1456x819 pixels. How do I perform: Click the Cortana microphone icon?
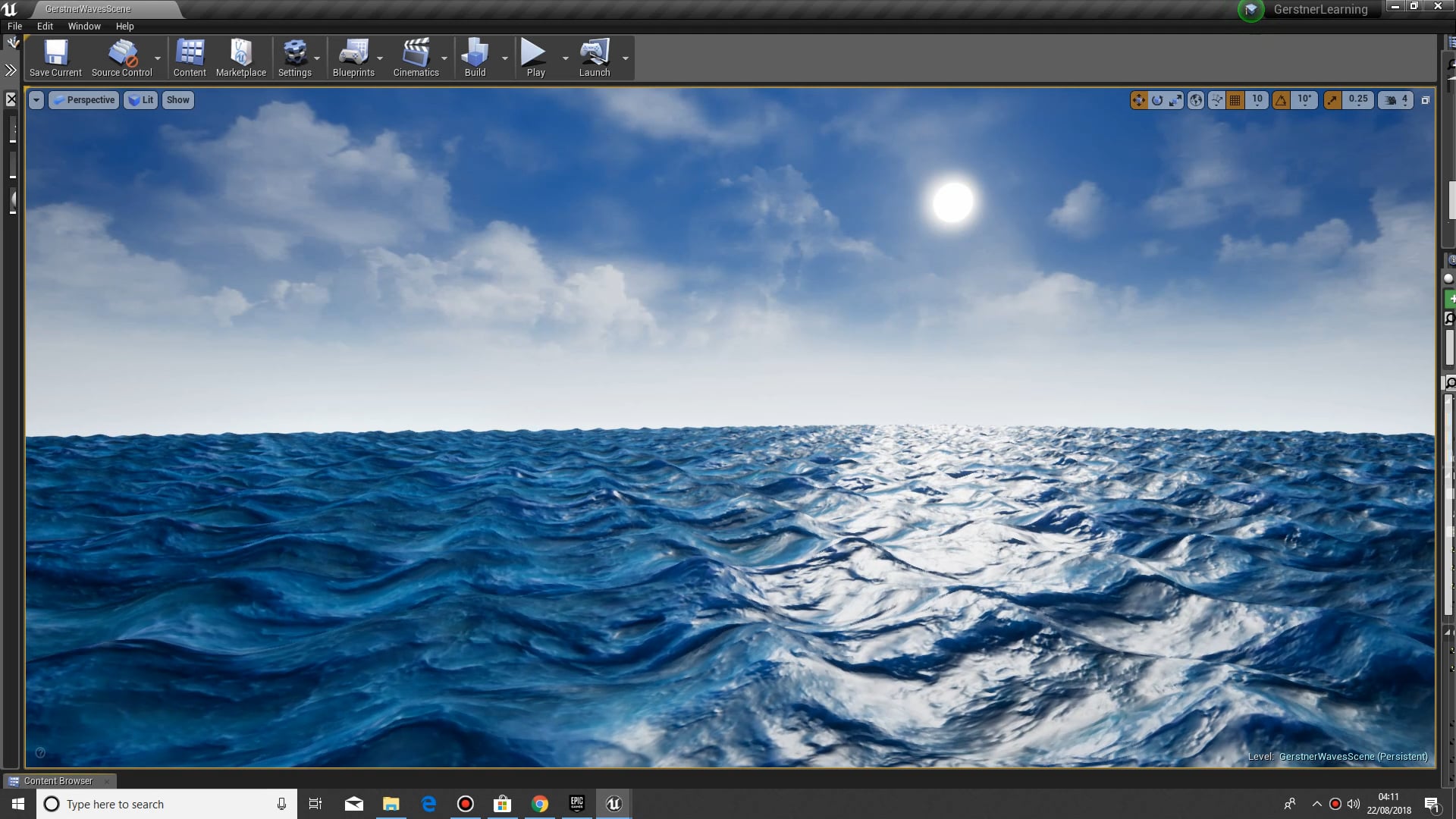coord(281,804)
